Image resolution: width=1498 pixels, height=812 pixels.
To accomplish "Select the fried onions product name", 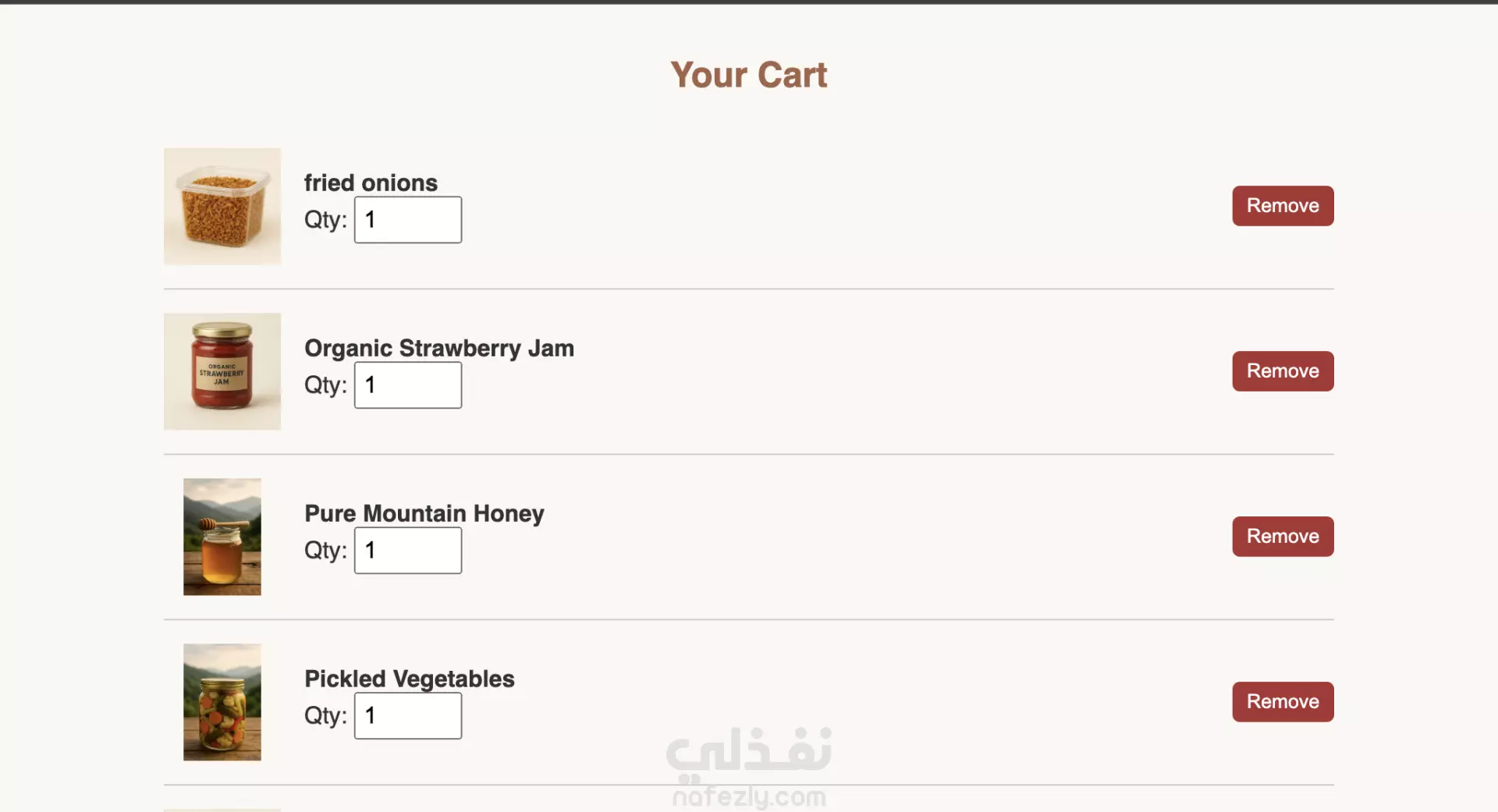I will (371, 183).
